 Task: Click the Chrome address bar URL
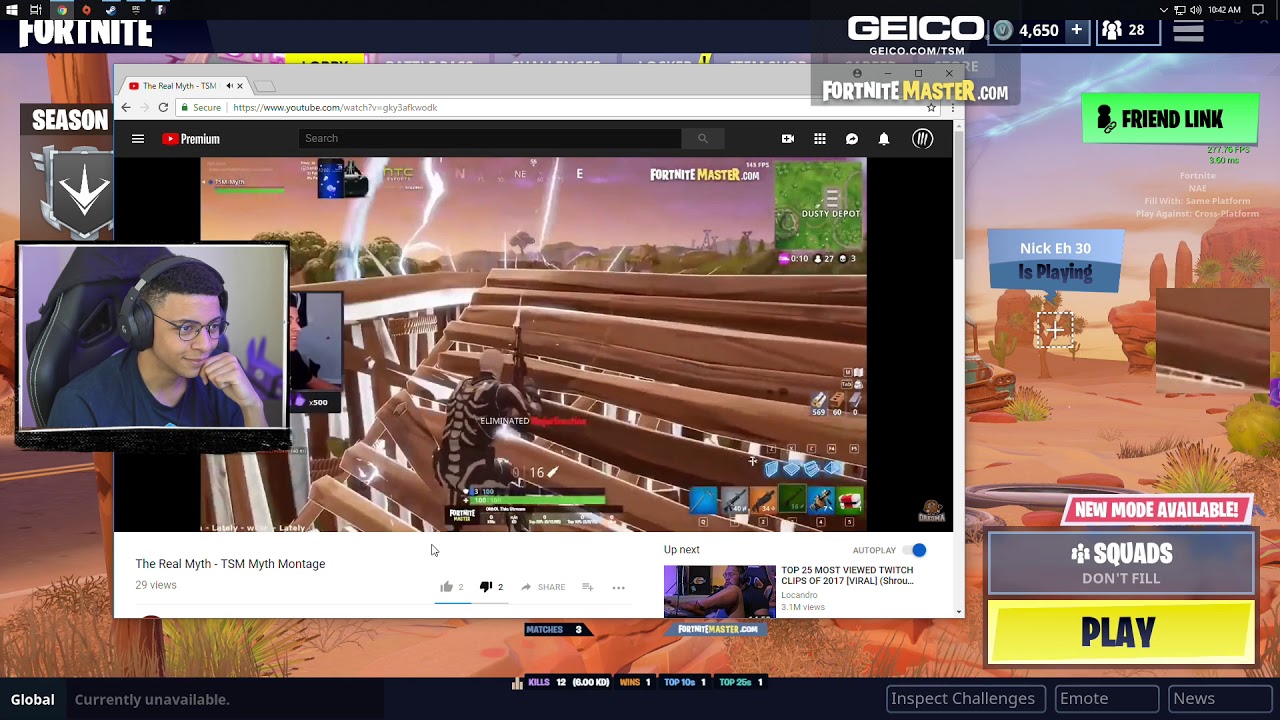335,107
